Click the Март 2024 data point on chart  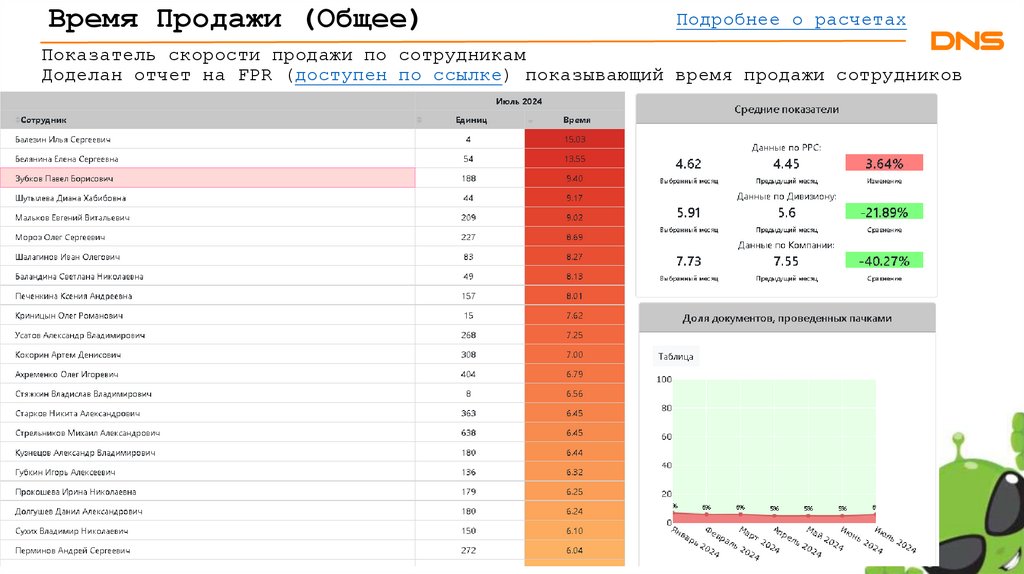(741, 512)
